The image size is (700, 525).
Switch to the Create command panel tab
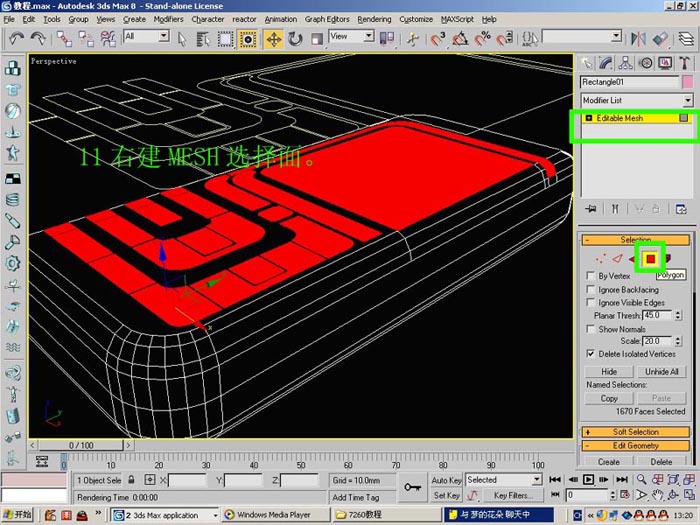pyautogui.click(x=586, y=63)
